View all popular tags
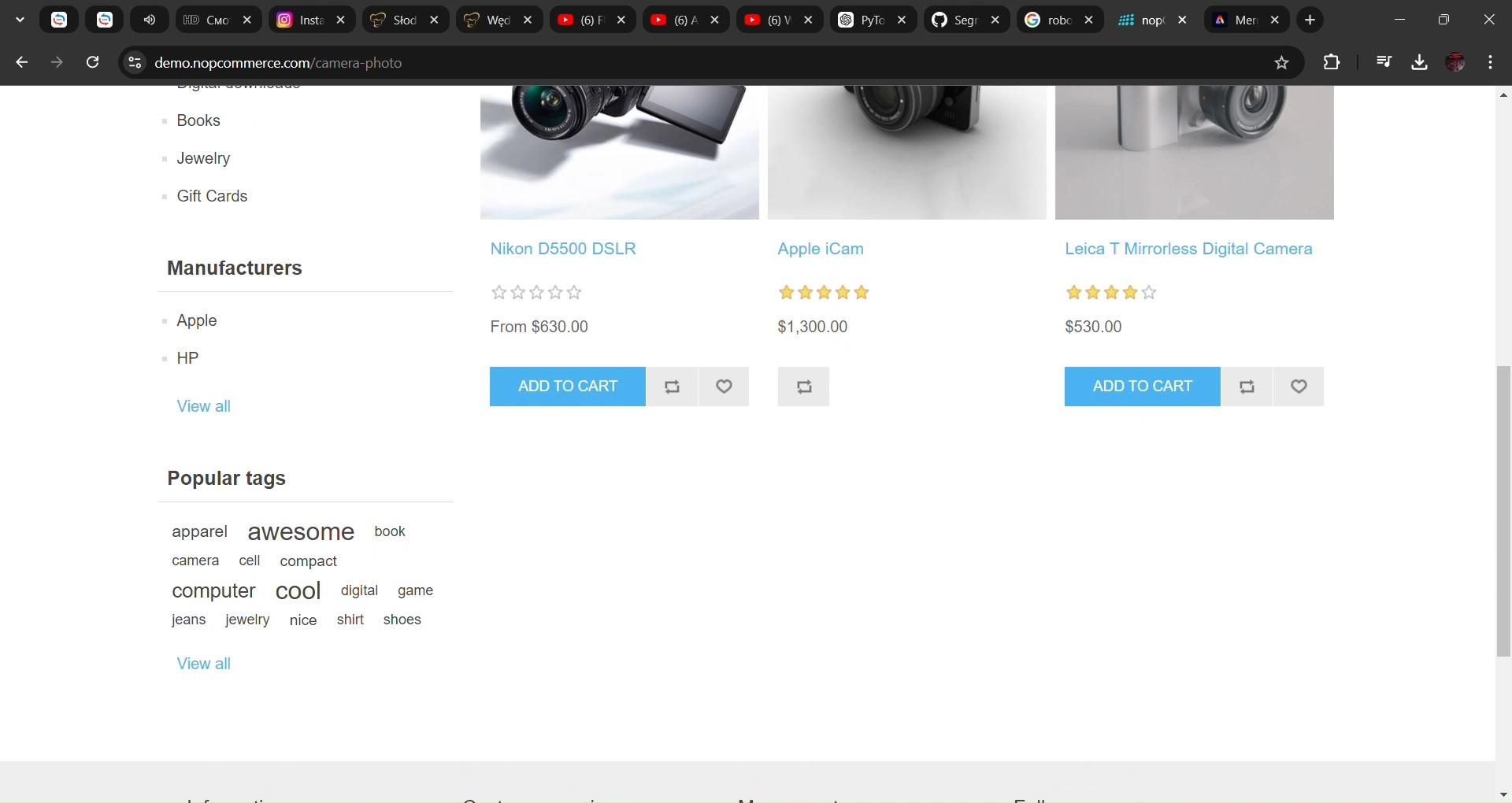1512x803 pixels. 203,664
